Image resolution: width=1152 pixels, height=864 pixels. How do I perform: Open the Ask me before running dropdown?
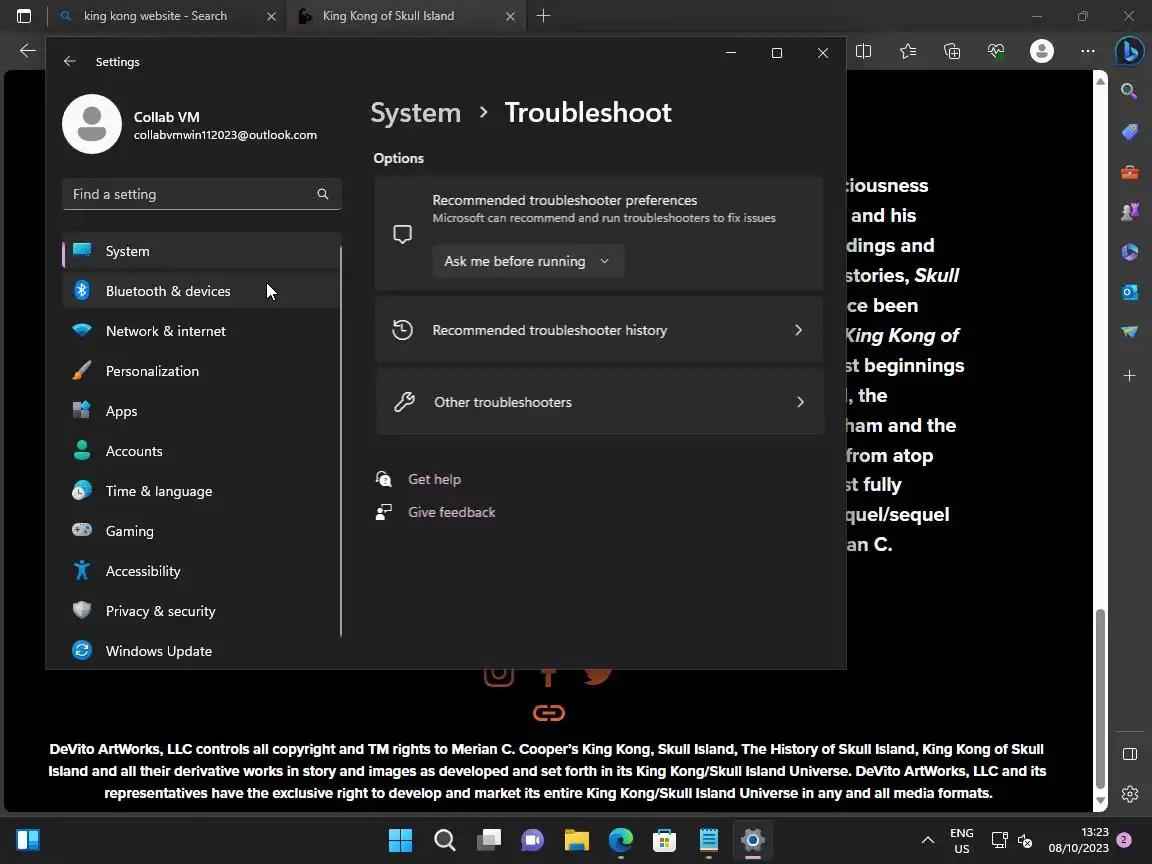528,262
